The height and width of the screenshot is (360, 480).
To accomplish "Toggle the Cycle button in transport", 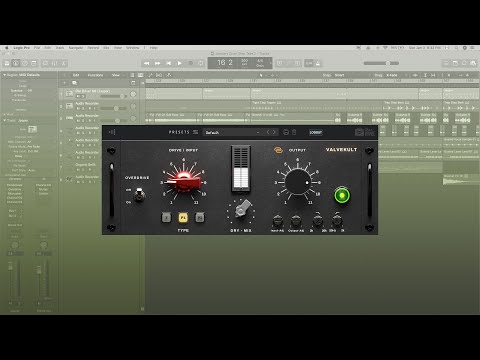I will tap(201, 63).
